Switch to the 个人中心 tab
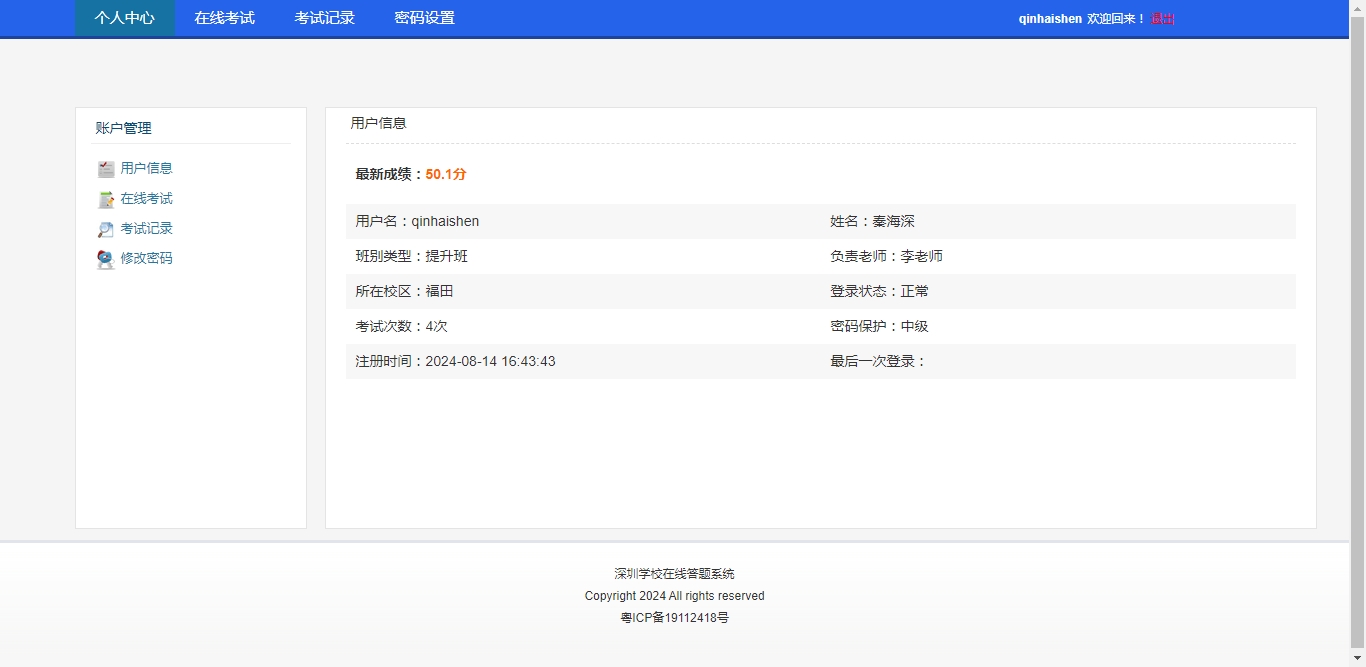This screenshot has width=1366, height=667. (x=125, y=18)
